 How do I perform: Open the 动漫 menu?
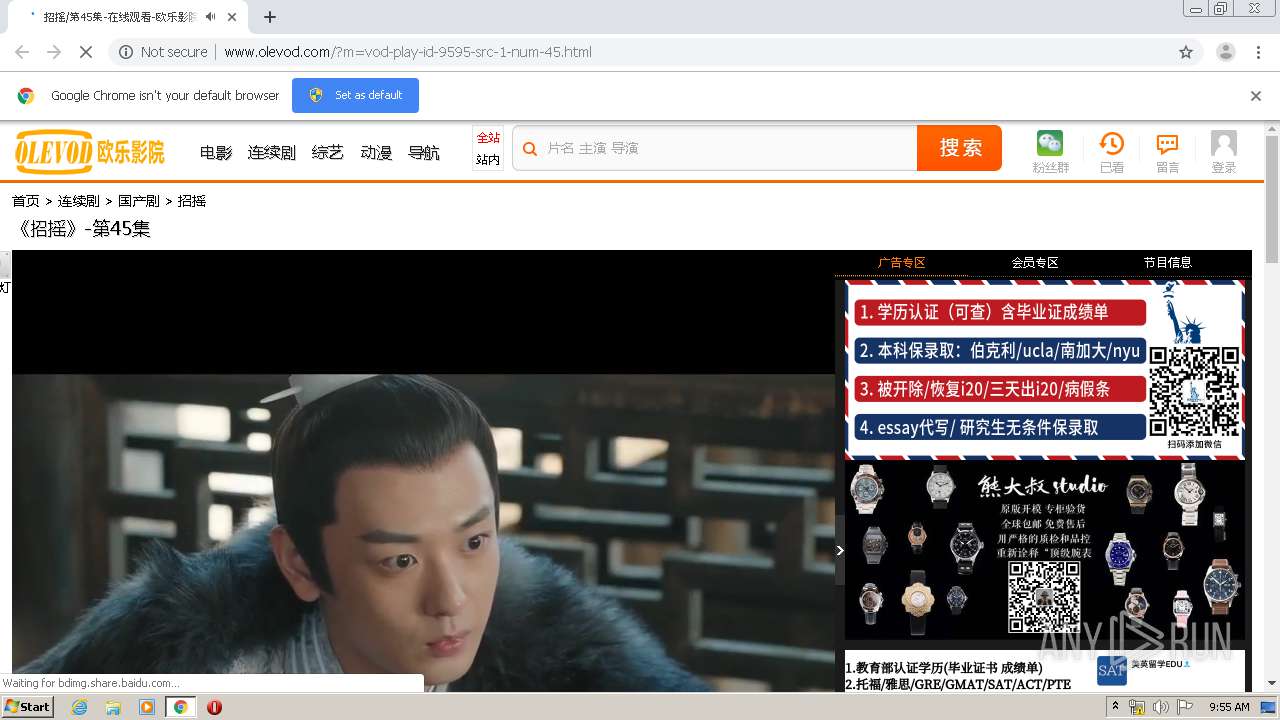coord(376,152)
